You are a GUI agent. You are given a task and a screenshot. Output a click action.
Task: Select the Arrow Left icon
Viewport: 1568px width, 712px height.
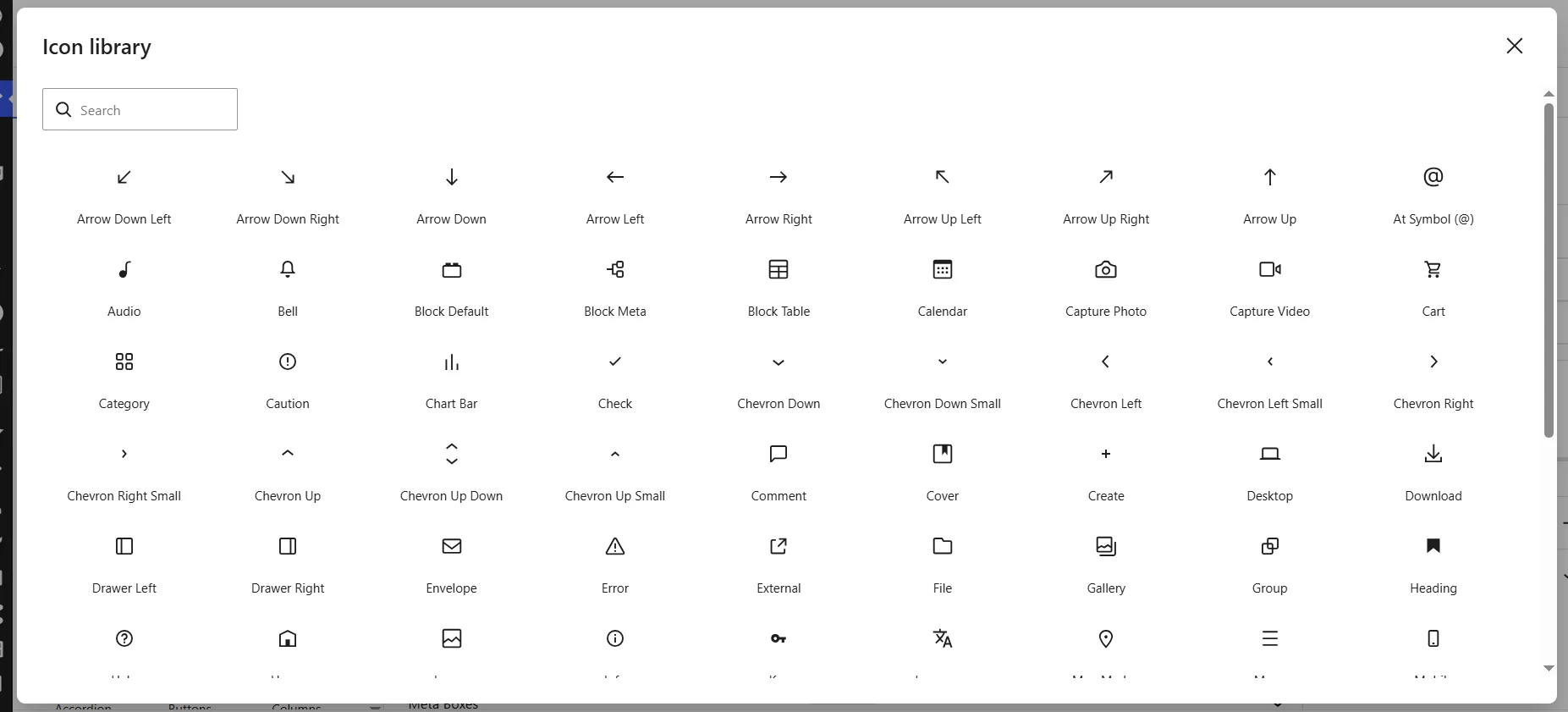pos(615,177)
